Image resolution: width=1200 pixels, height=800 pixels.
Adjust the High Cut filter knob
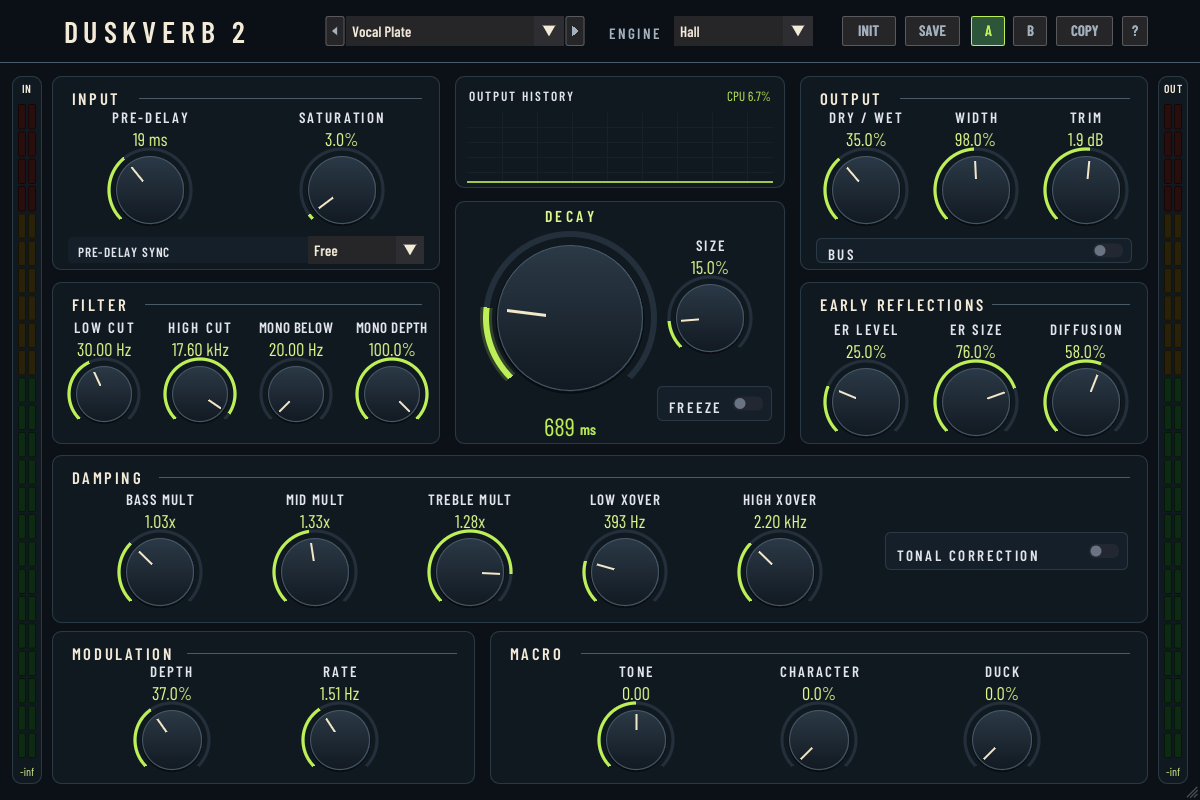coord(200,394)
